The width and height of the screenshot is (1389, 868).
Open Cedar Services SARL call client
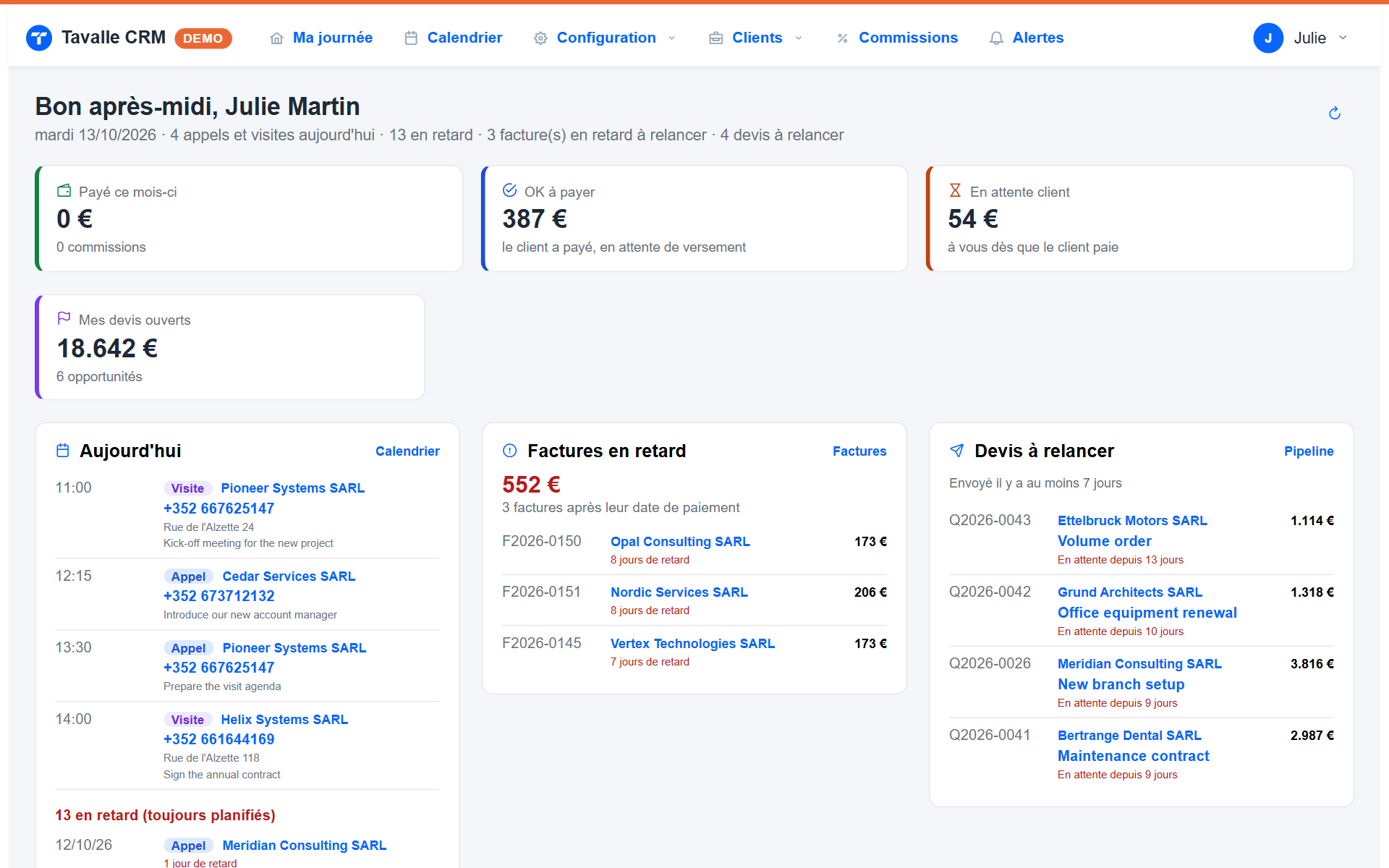click(x=289, y=576)
